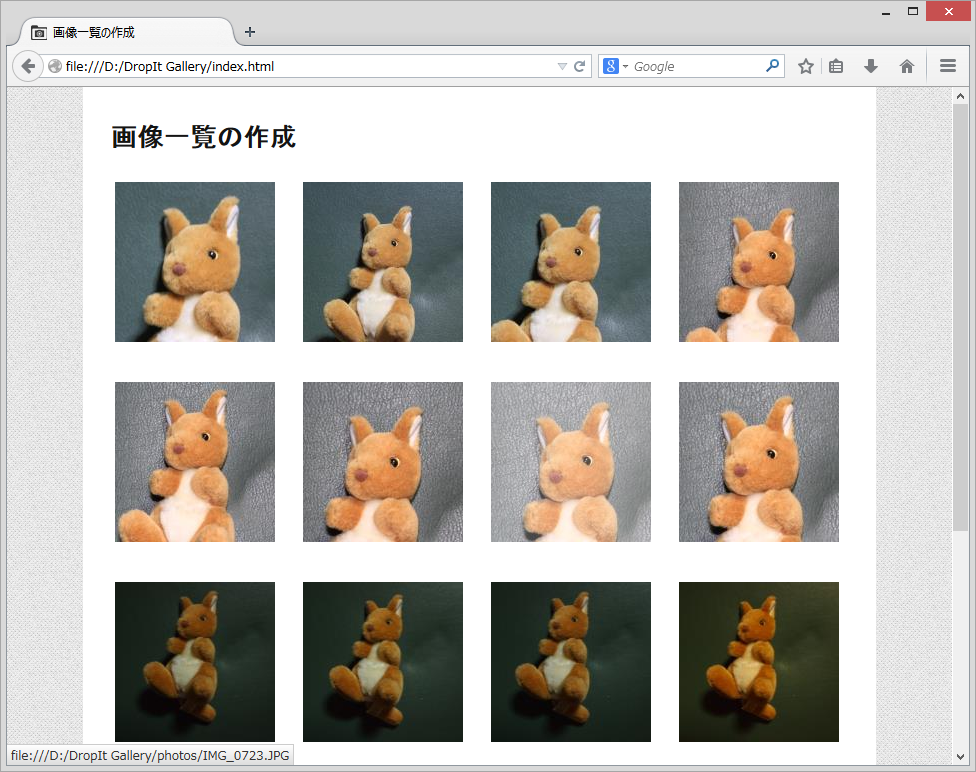Open the IMG_0723 photo link
Viewport: 976px width, 772px height.
[195, 662]
